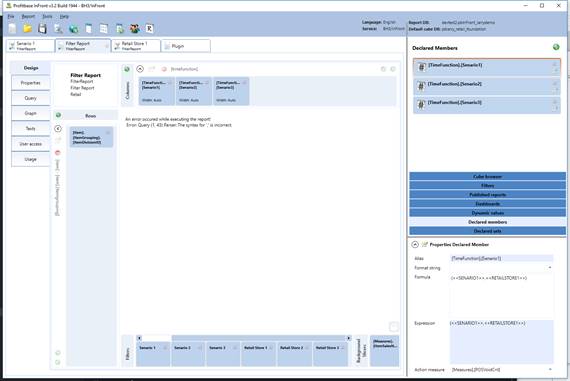Select the Retail Store 2 filter tile

294,354
